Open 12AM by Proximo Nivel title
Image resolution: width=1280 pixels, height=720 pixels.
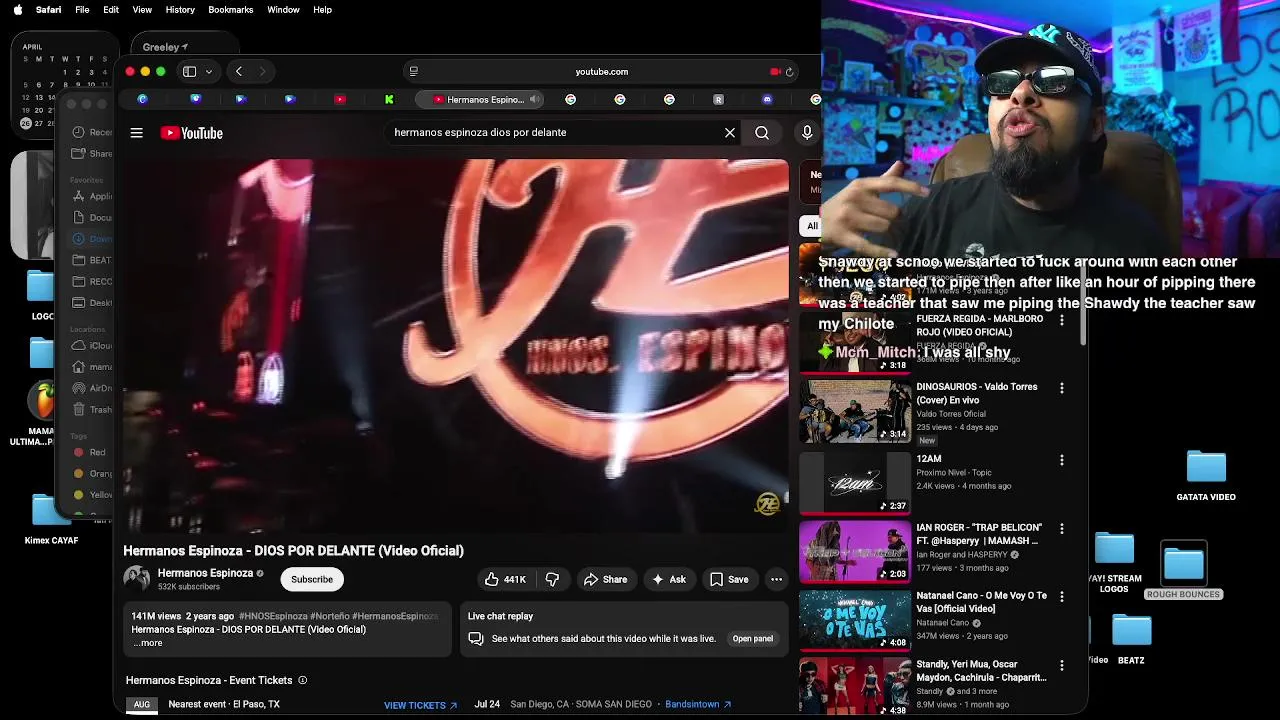[x=929, y=459]
